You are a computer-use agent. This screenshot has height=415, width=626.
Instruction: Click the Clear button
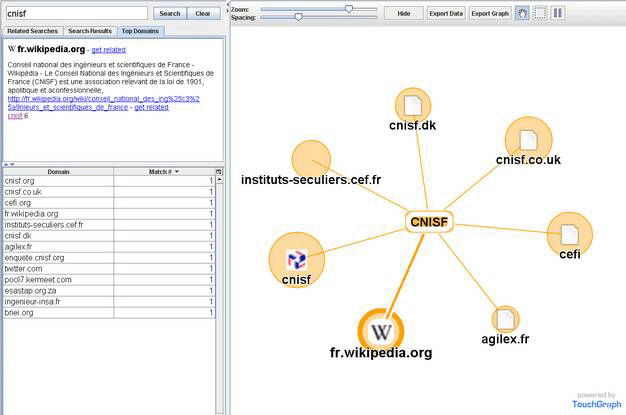203,14
